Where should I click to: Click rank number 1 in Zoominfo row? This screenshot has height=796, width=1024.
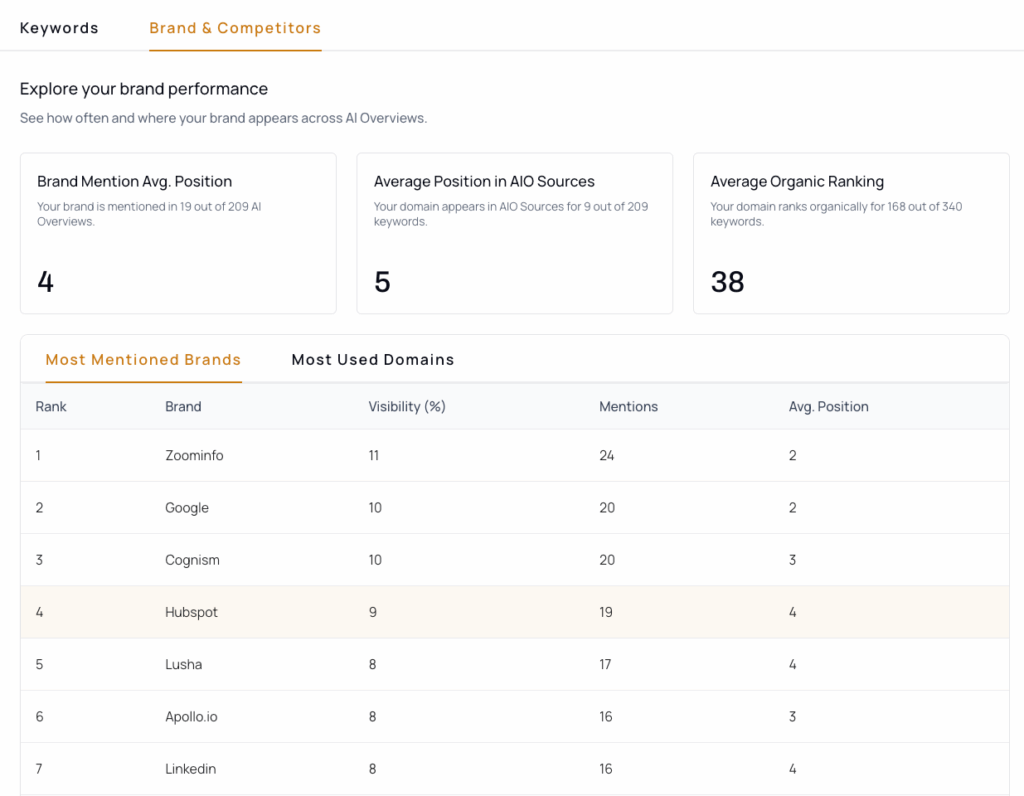tap(39, 455)
